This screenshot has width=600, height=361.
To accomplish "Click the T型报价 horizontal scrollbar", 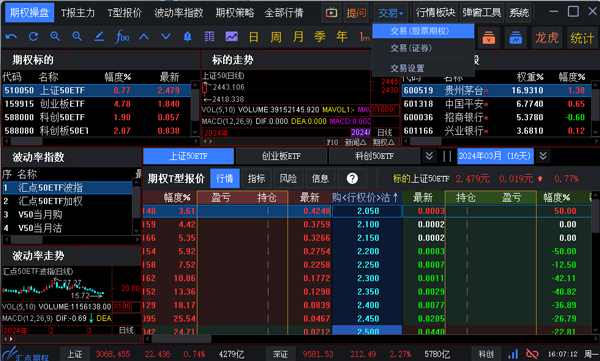I will [370, 339].
